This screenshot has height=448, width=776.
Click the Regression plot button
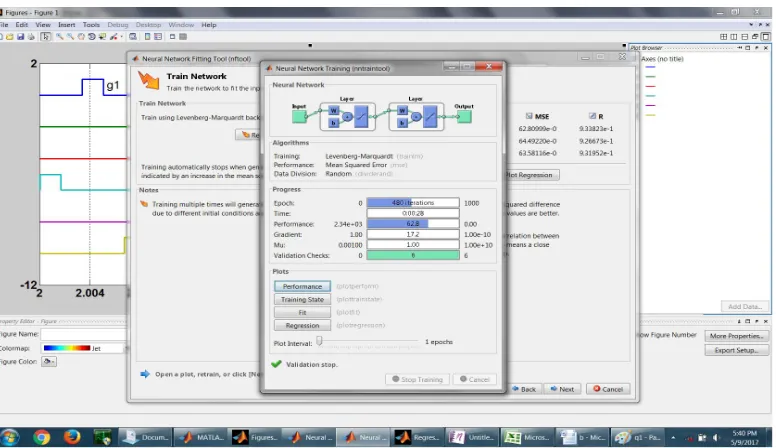pos(302,325)
